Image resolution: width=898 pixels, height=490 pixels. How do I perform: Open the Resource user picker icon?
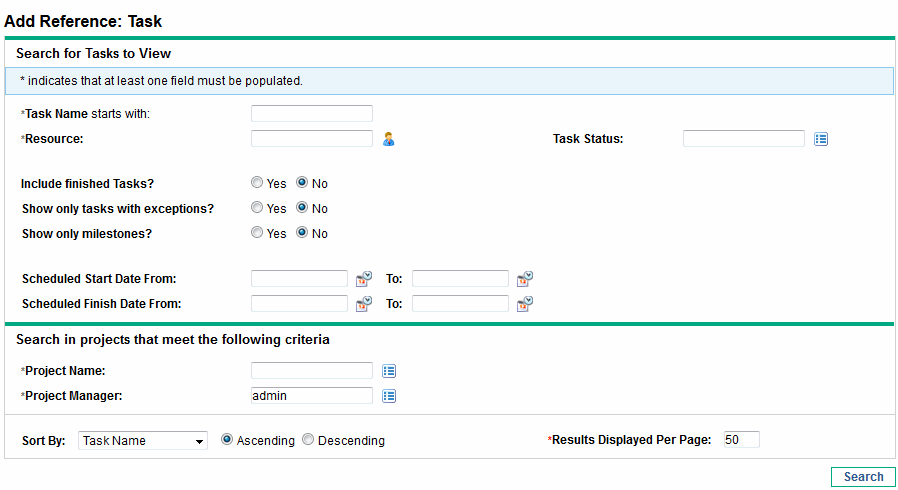(389, 140)
